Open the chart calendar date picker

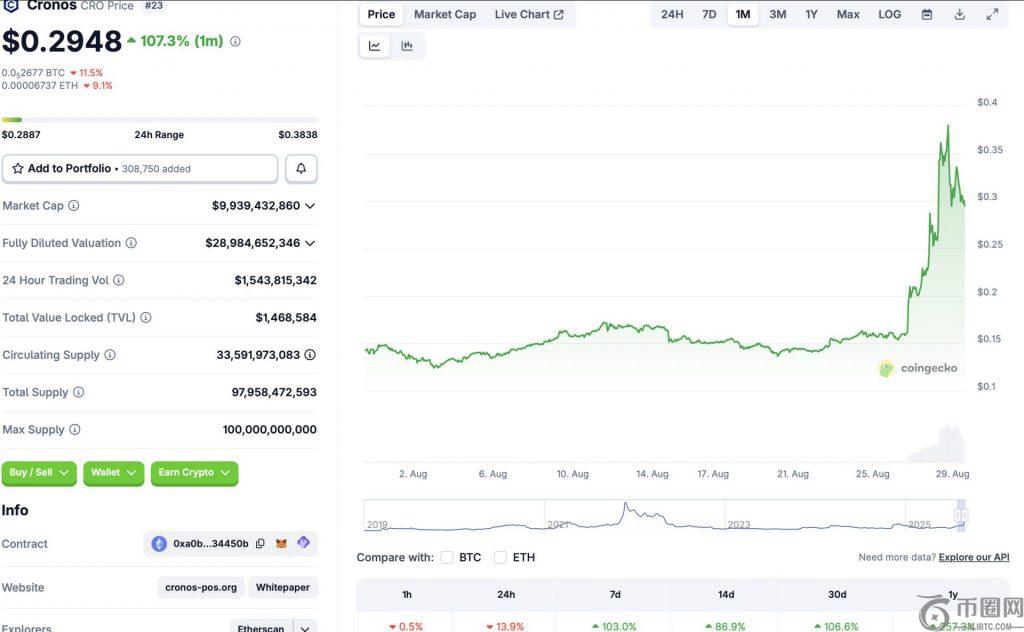pos(927,15)
